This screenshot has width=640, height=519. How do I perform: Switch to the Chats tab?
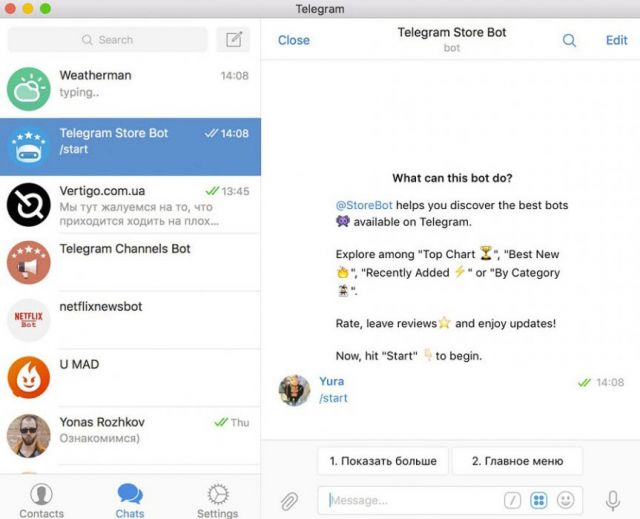[x=130, y=501]
